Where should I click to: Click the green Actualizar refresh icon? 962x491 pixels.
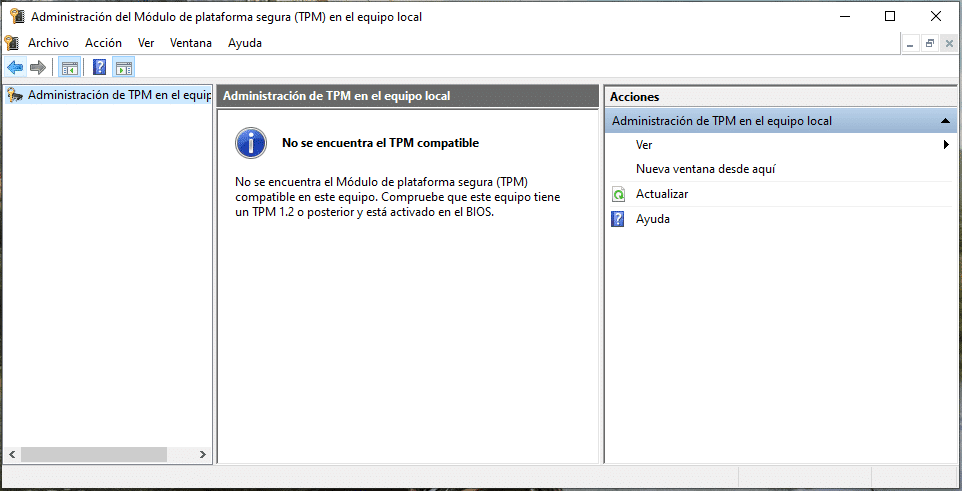coord(618,195)
